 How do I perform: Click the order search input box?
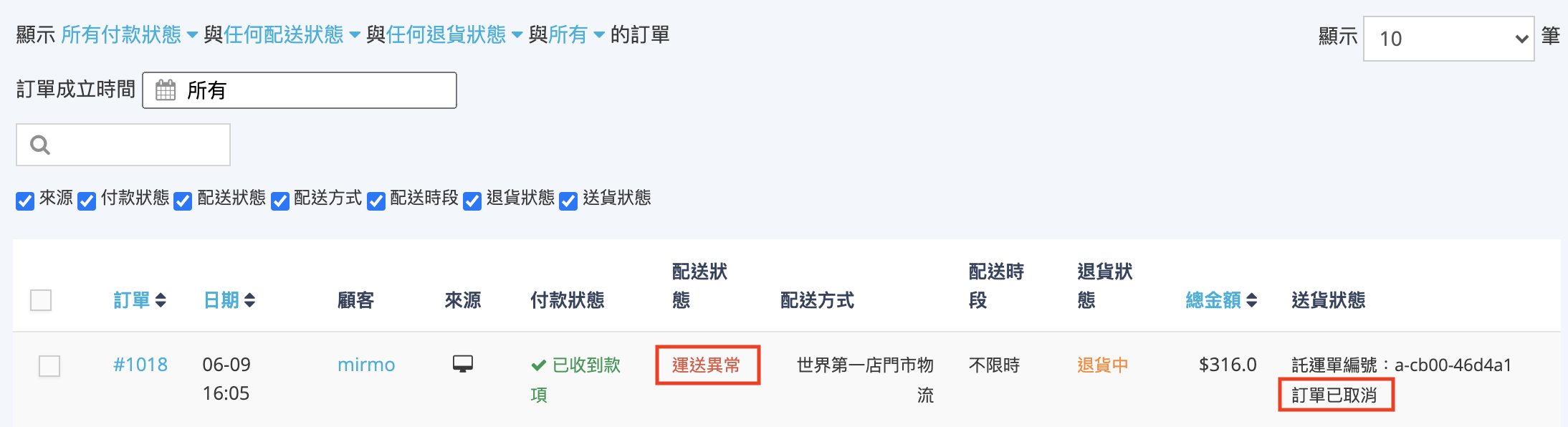136,145
